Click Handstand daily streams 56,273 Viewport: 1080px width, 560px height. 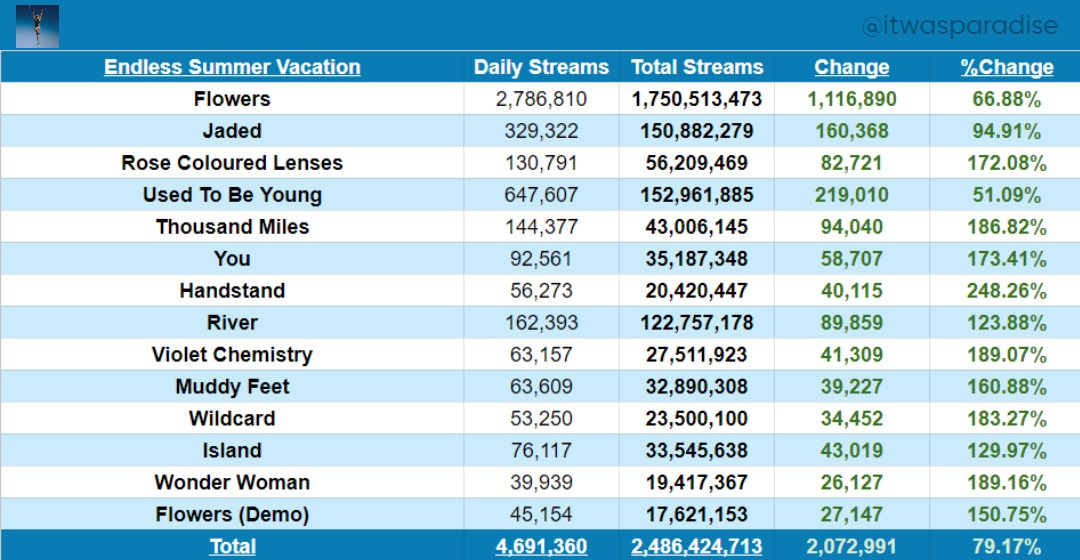coord(541,291)
